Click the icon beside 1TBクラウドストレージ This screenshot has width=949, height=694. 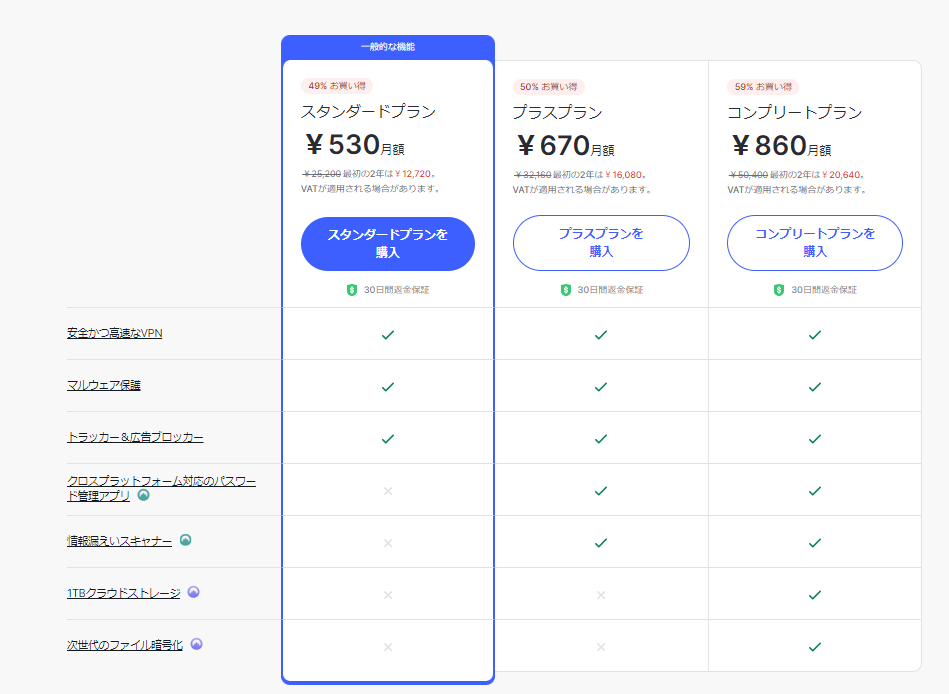(194, 592)
